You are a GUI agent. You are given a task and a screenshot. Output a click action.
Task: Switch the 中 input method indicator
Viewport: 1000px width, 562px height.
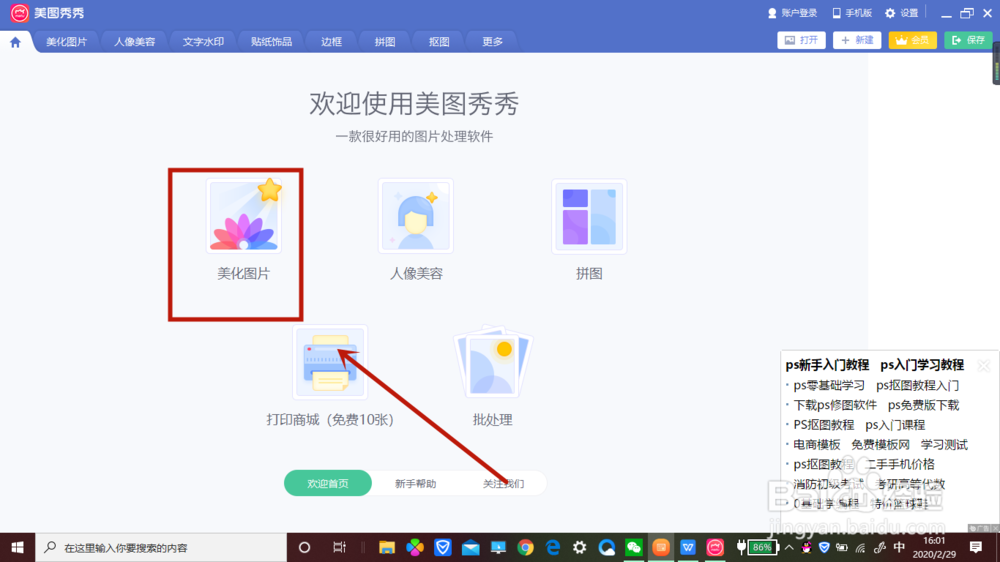899,547
